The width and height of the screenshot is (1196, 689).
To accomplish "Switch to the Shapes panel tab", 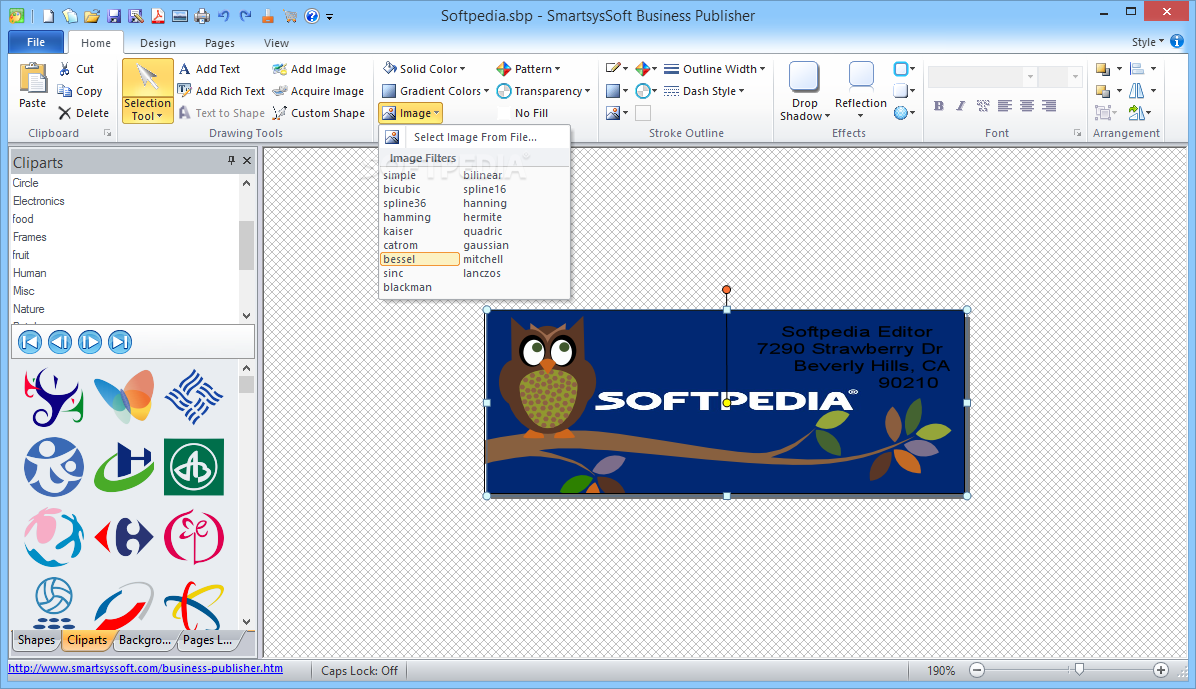I will [36, 640].
